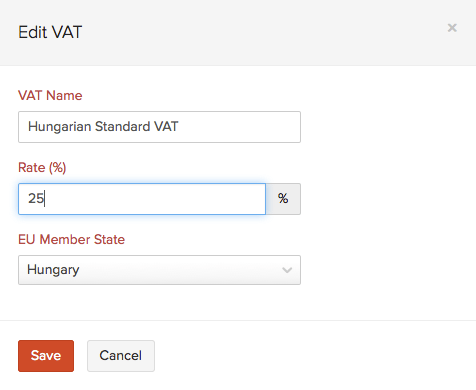Dismiss dialog using the X icon

tap(452, 28)
